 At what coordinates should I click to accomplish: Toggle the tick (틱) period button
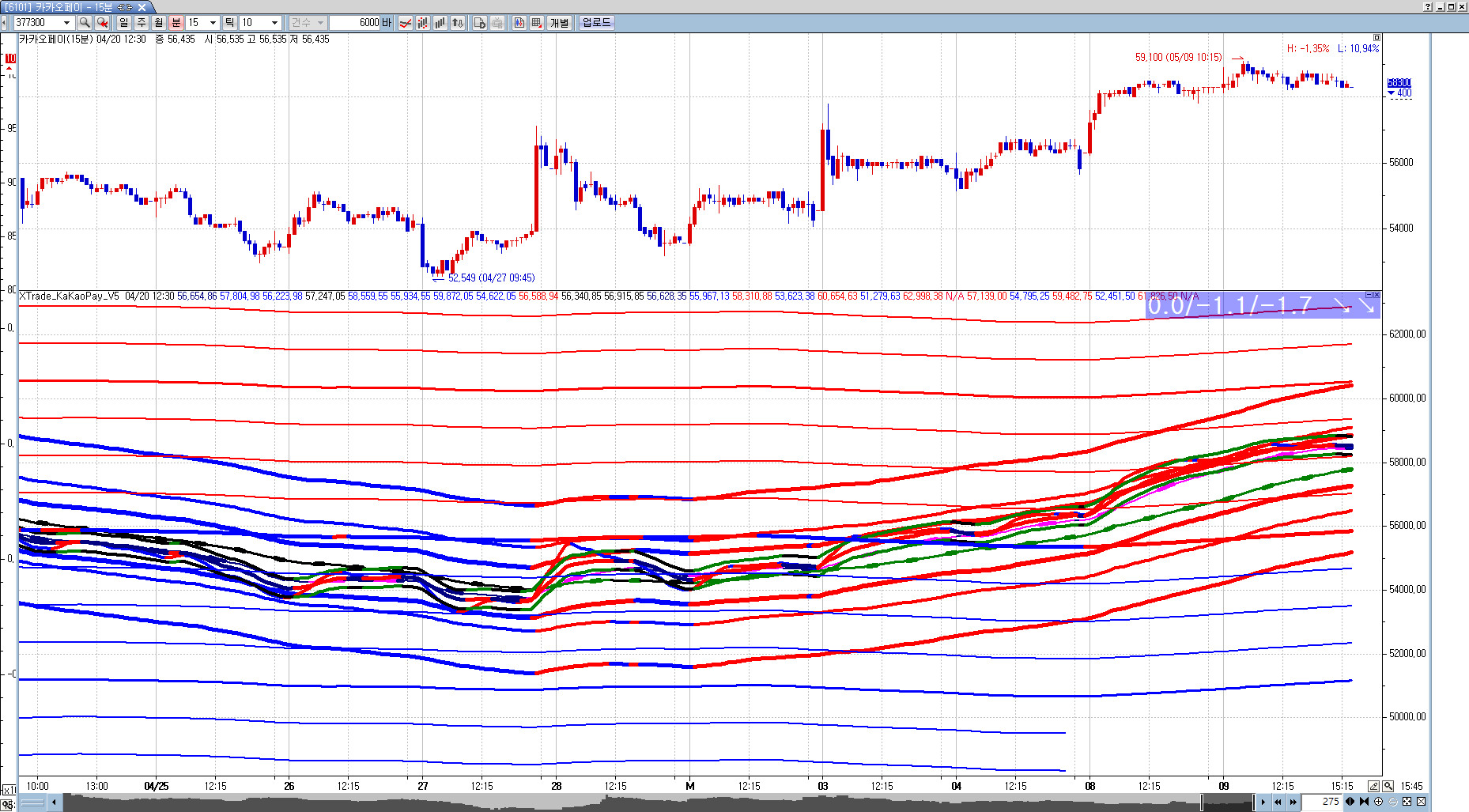click(229, 23)
